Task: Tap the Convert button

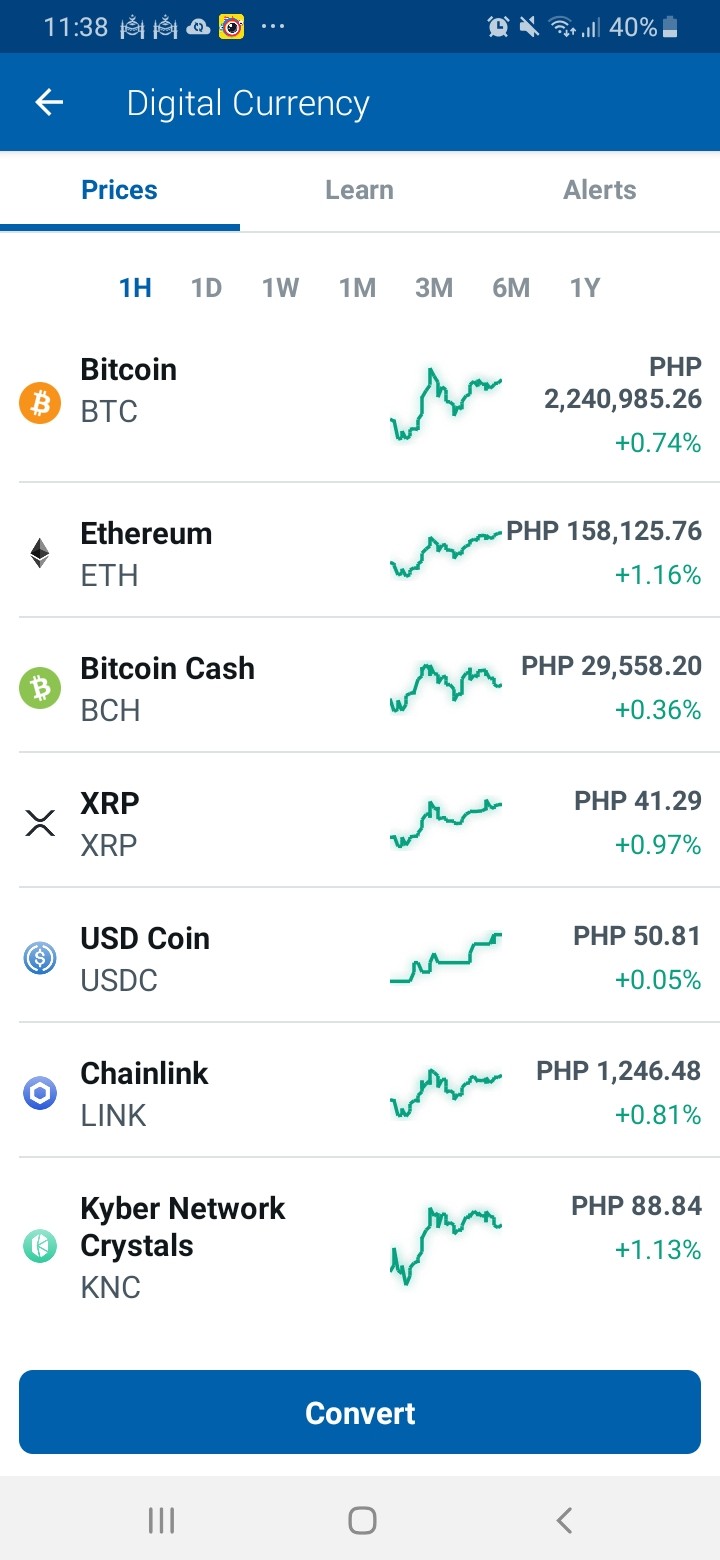Action: [x=360, y=1412]
